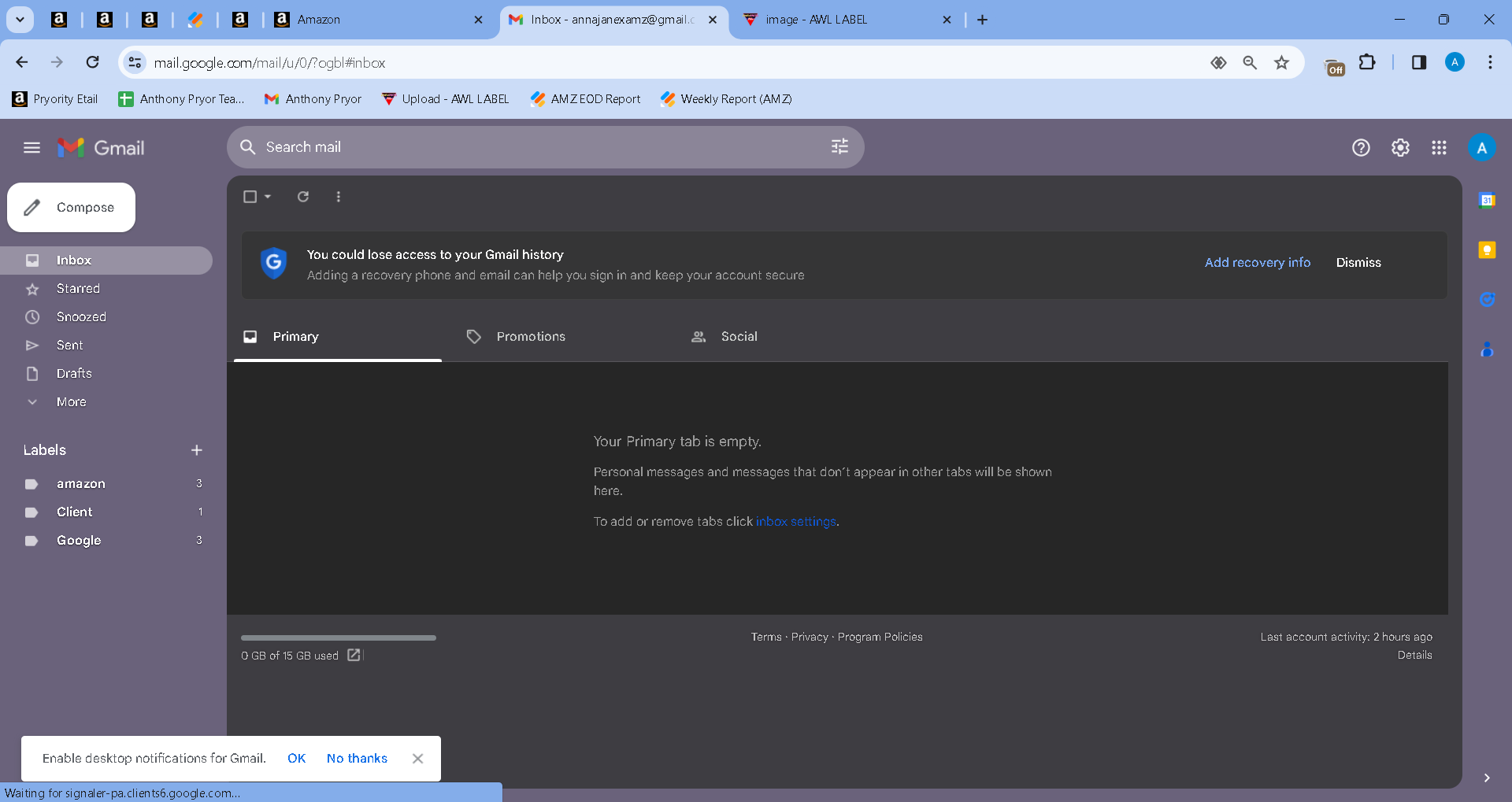Open the Gmail main menu hamburger icon
The height and width of the screenshot is (802, 1512).
pyautogui.click(x=31, y=148)
